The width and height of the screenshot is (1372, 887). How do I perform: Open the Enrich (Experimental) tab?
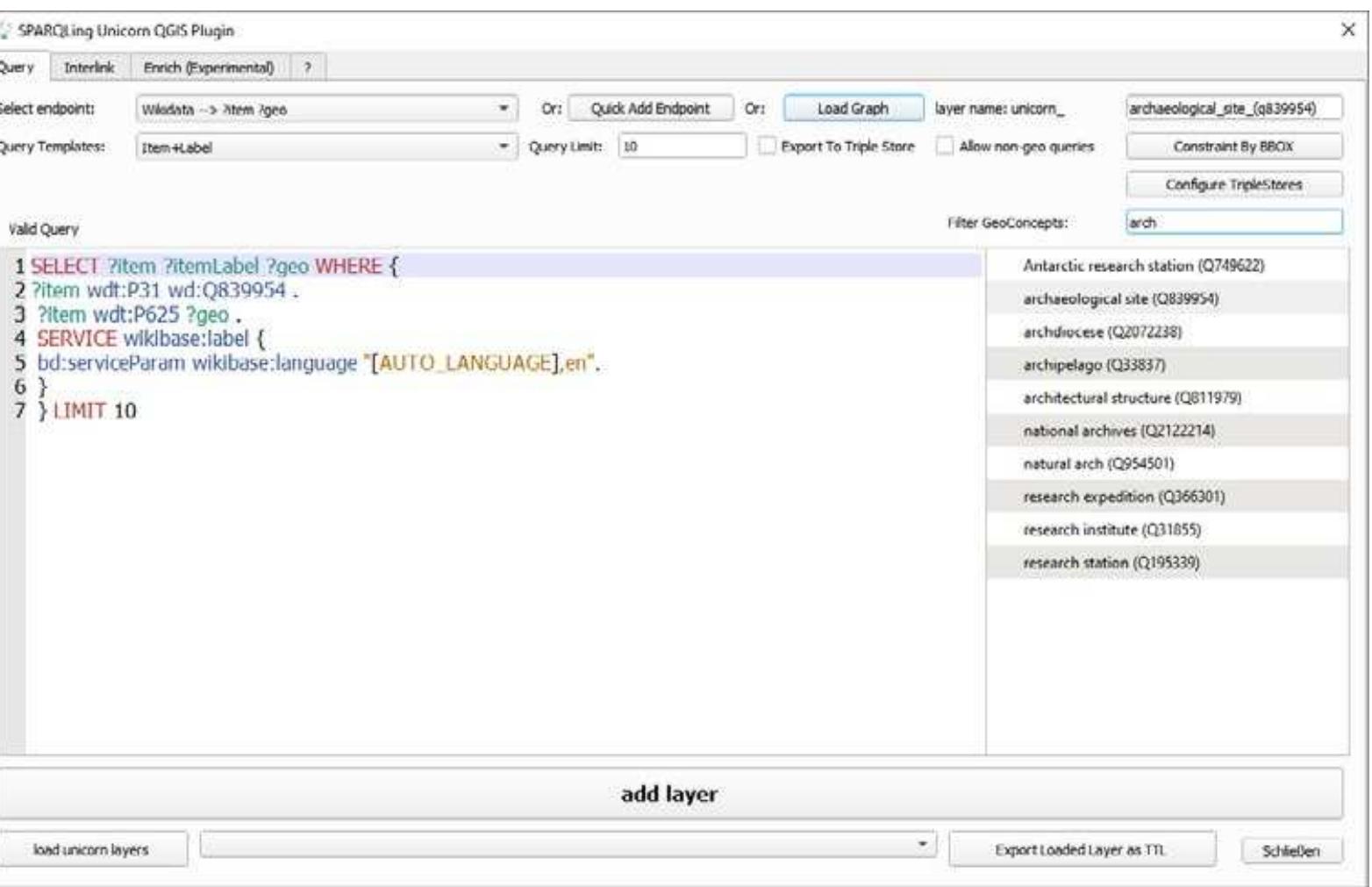pos(209,68)
